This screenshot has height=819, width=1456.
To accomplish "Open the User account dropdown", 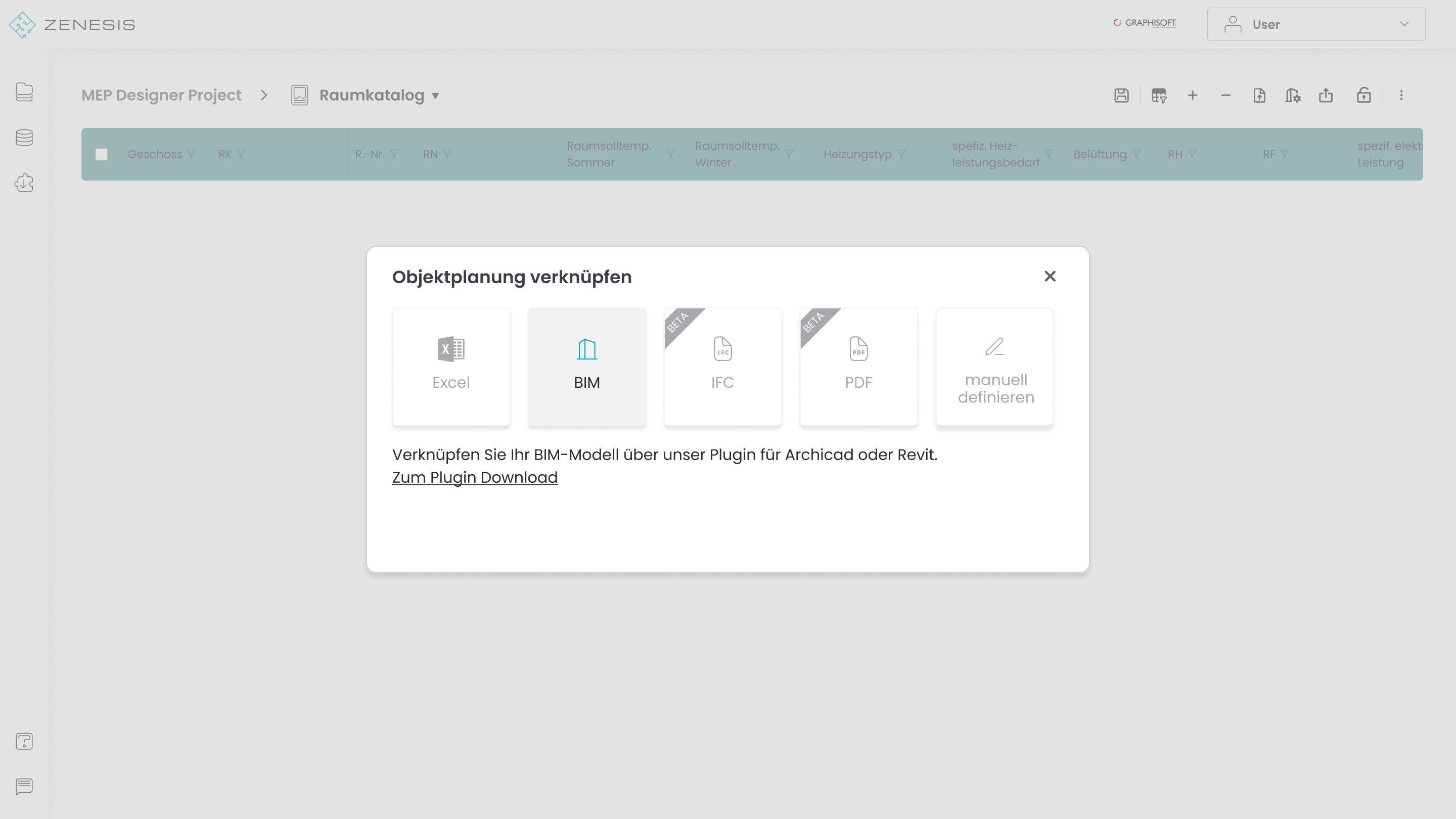I will point(1316,24).
